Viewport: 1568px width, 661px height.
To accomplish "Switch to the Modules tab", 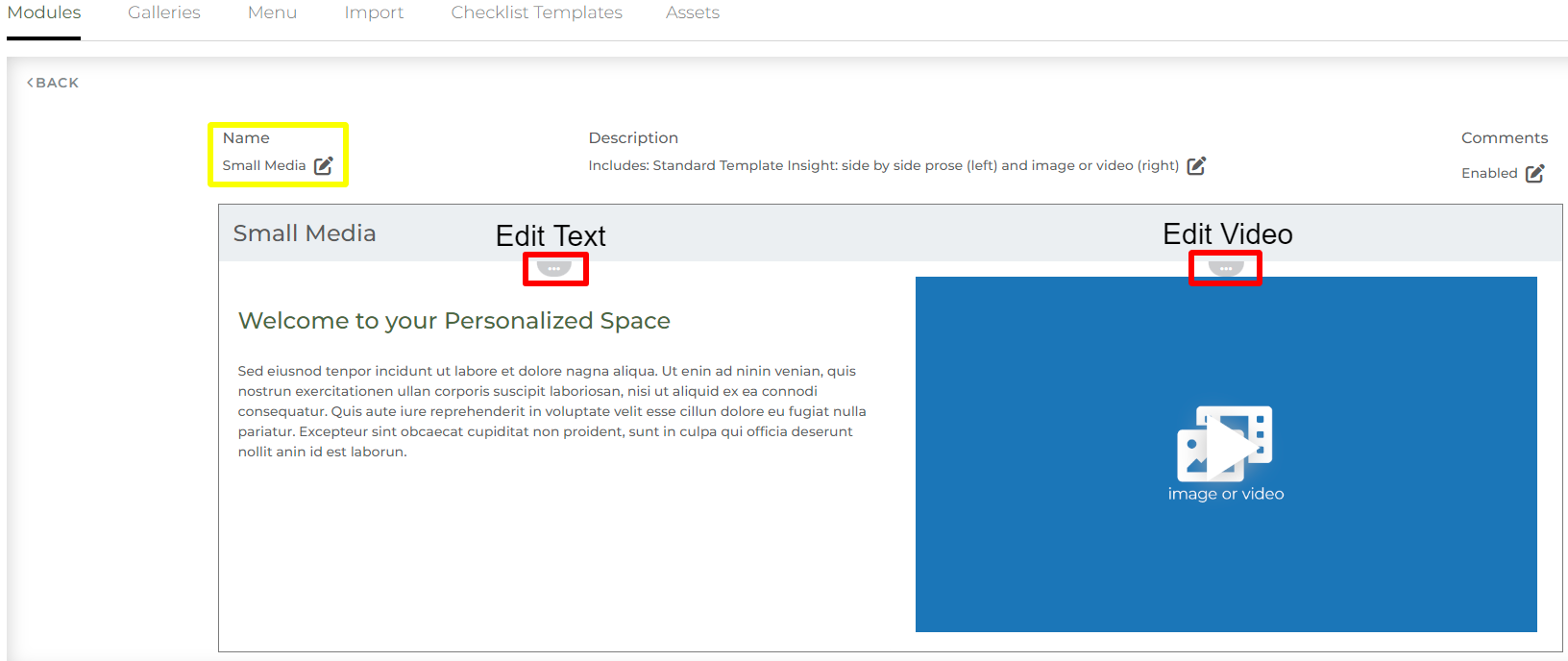I will click(x=44, y=12).
